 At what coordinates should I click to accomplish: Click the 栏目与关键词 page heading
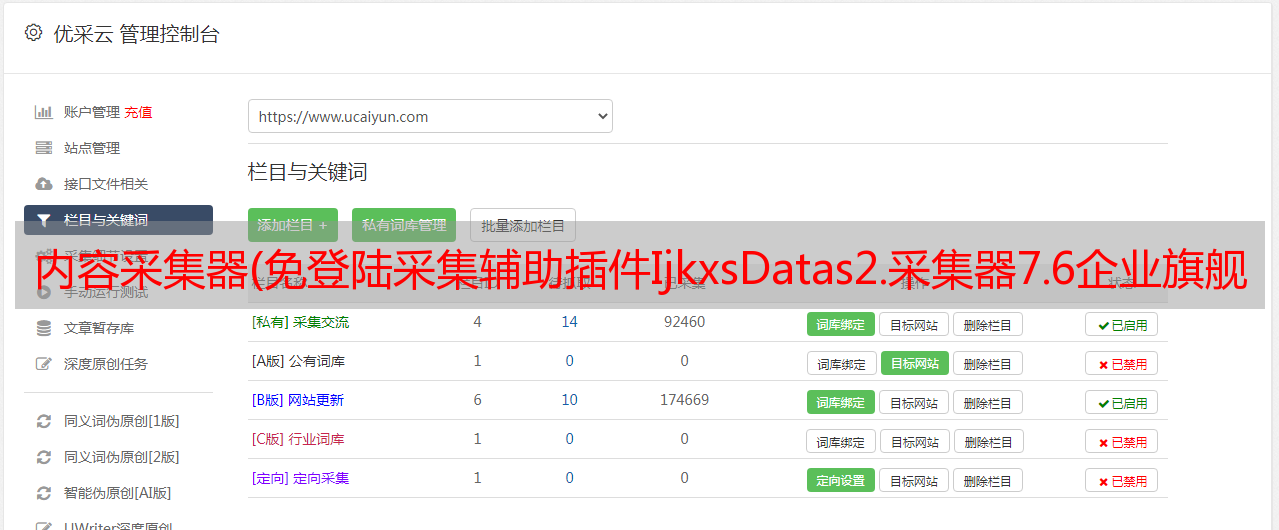tap(308, 172)
